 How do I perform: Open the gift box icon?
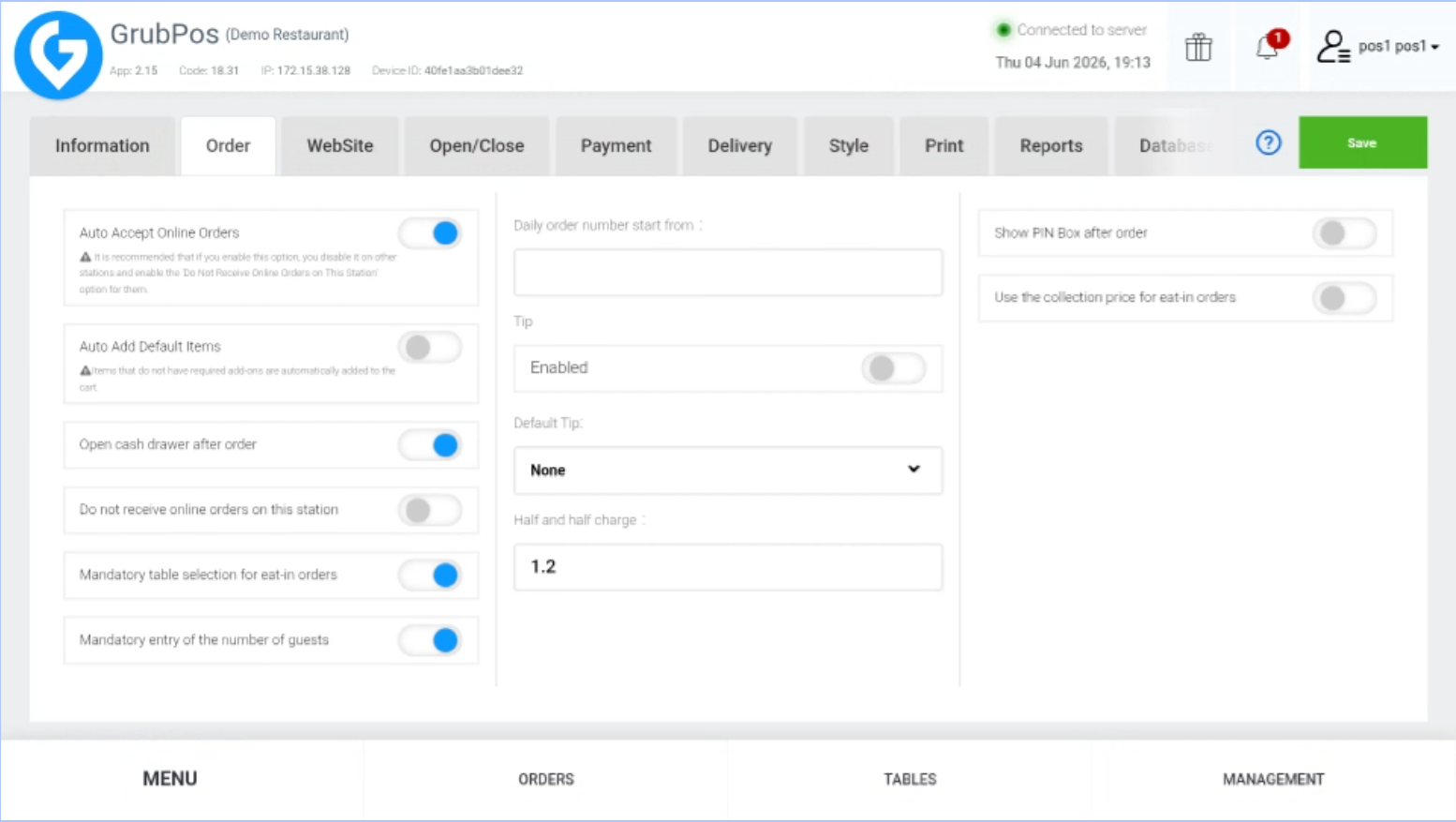click(1198, 47)
